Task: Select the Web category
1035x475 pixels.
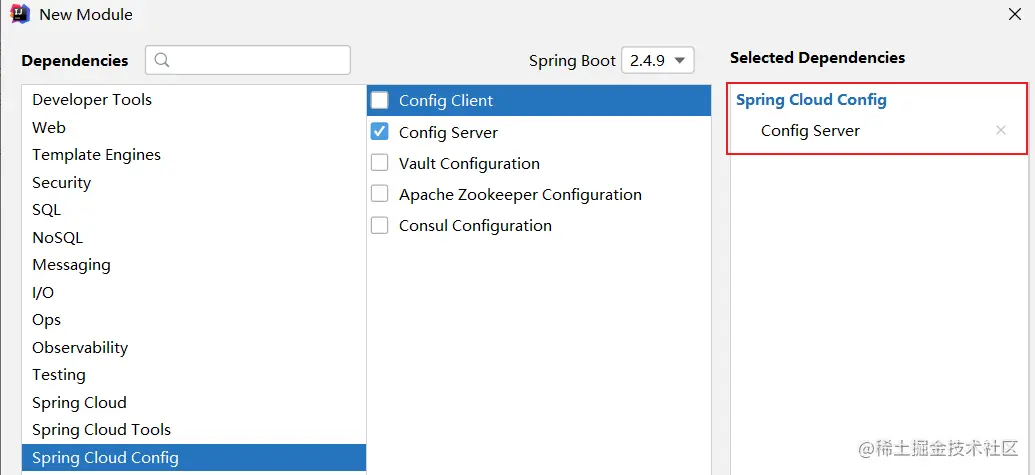Action: click(x=194, y=127)
